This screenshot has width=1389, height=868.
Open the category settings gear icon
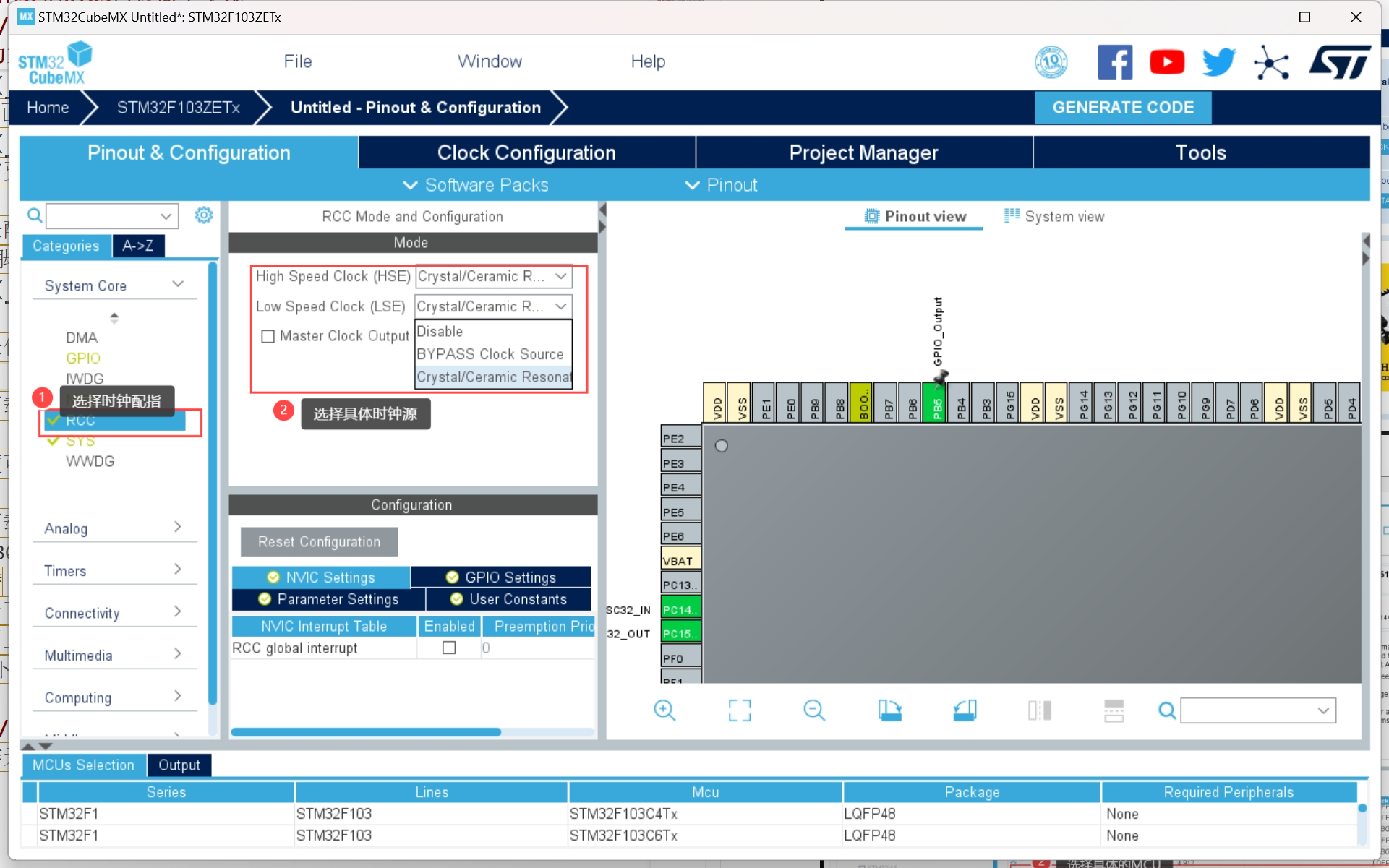point(204,215)
